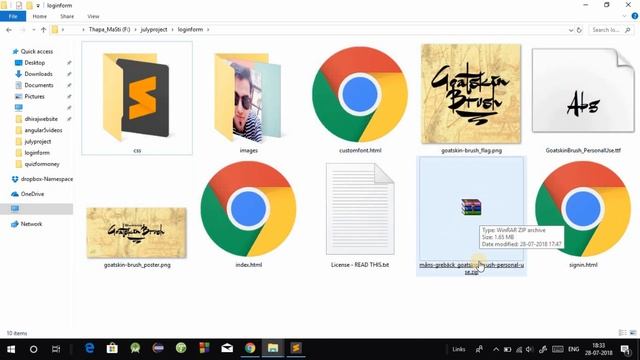640x360 pixels.
Task: Go back with the Back arrow
Action: click(9, 30)
